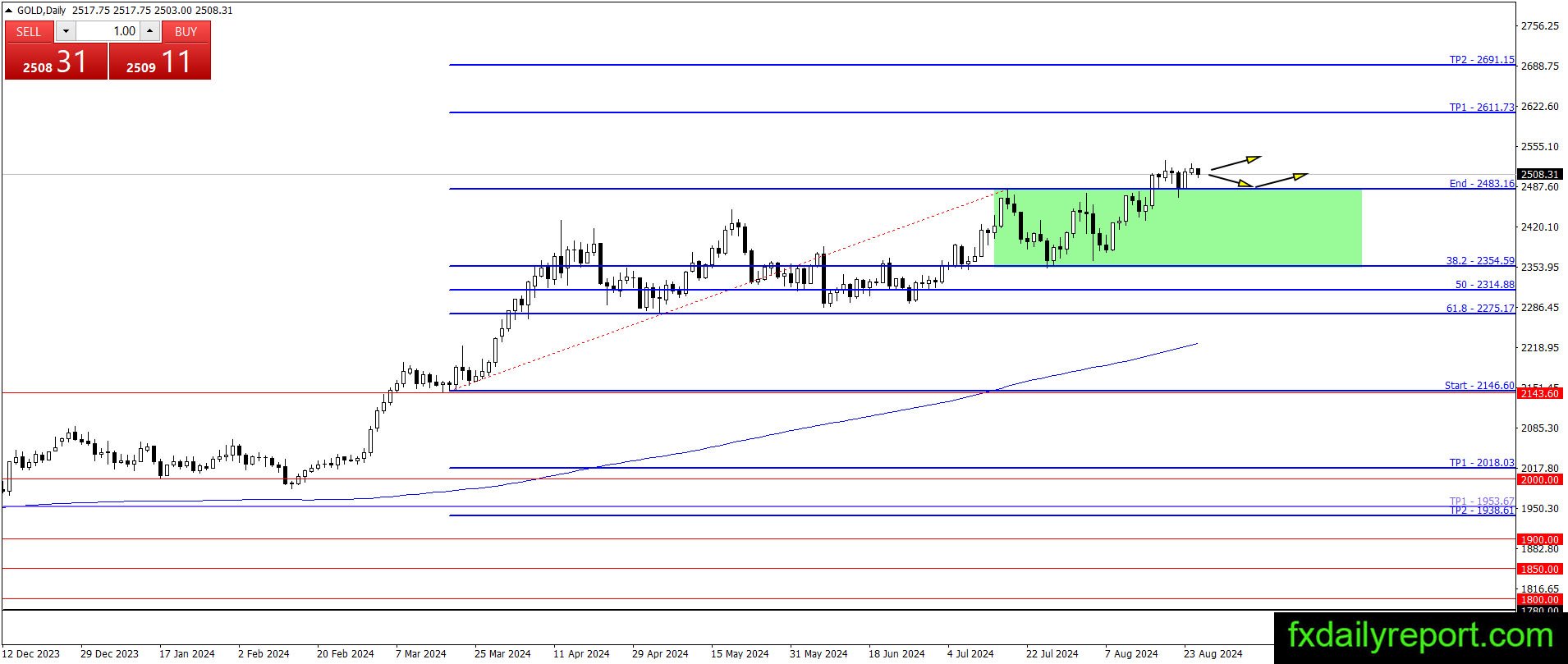
Task: Click the 38.2 - 2354.59 retracement label
Action: [1480, 261]
